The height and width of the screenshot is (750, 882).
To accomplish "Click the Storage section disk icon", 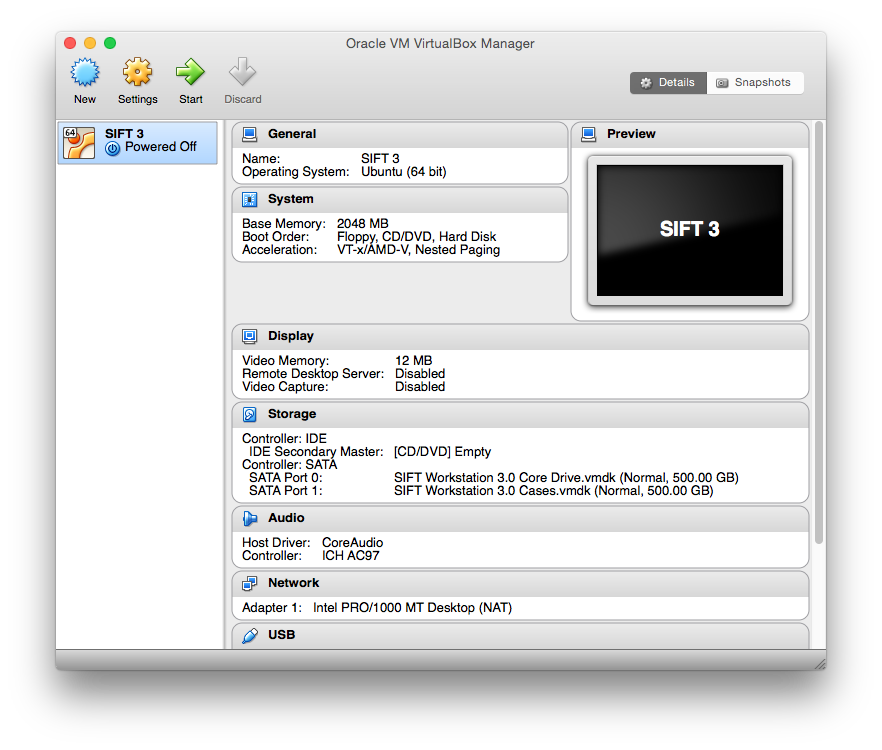I will [x=250, y=415].
